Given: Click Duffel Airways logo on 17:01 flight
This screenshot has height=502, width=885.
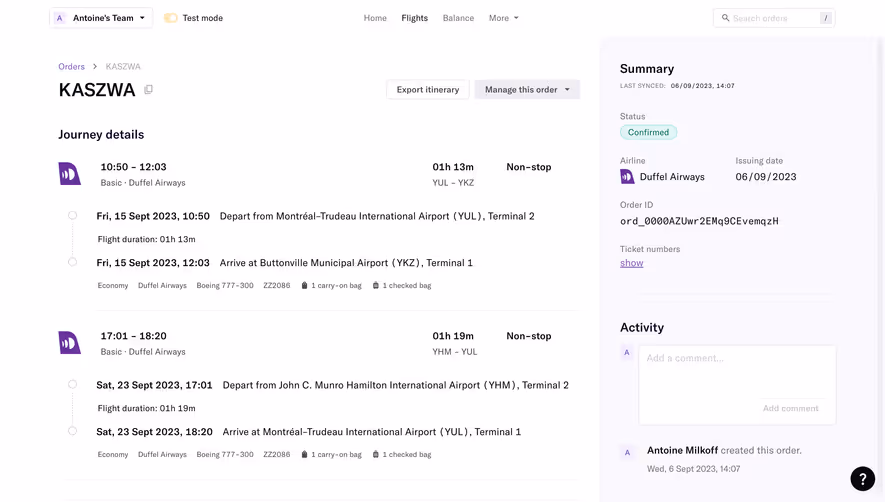Looking at the screenshot, I should tap(70, 342).
